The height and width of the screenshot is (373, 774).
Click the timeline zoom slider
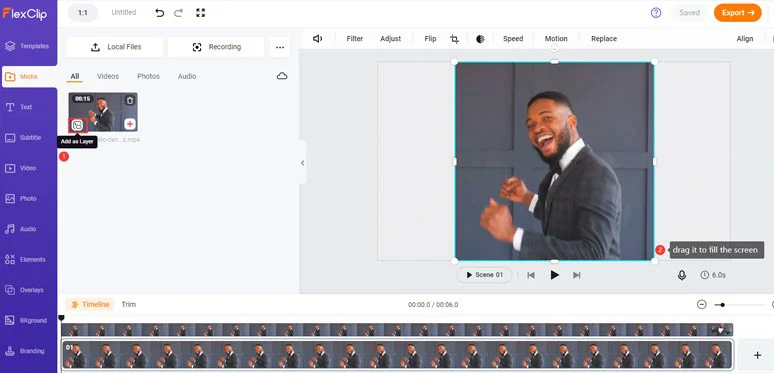[722, 305]
